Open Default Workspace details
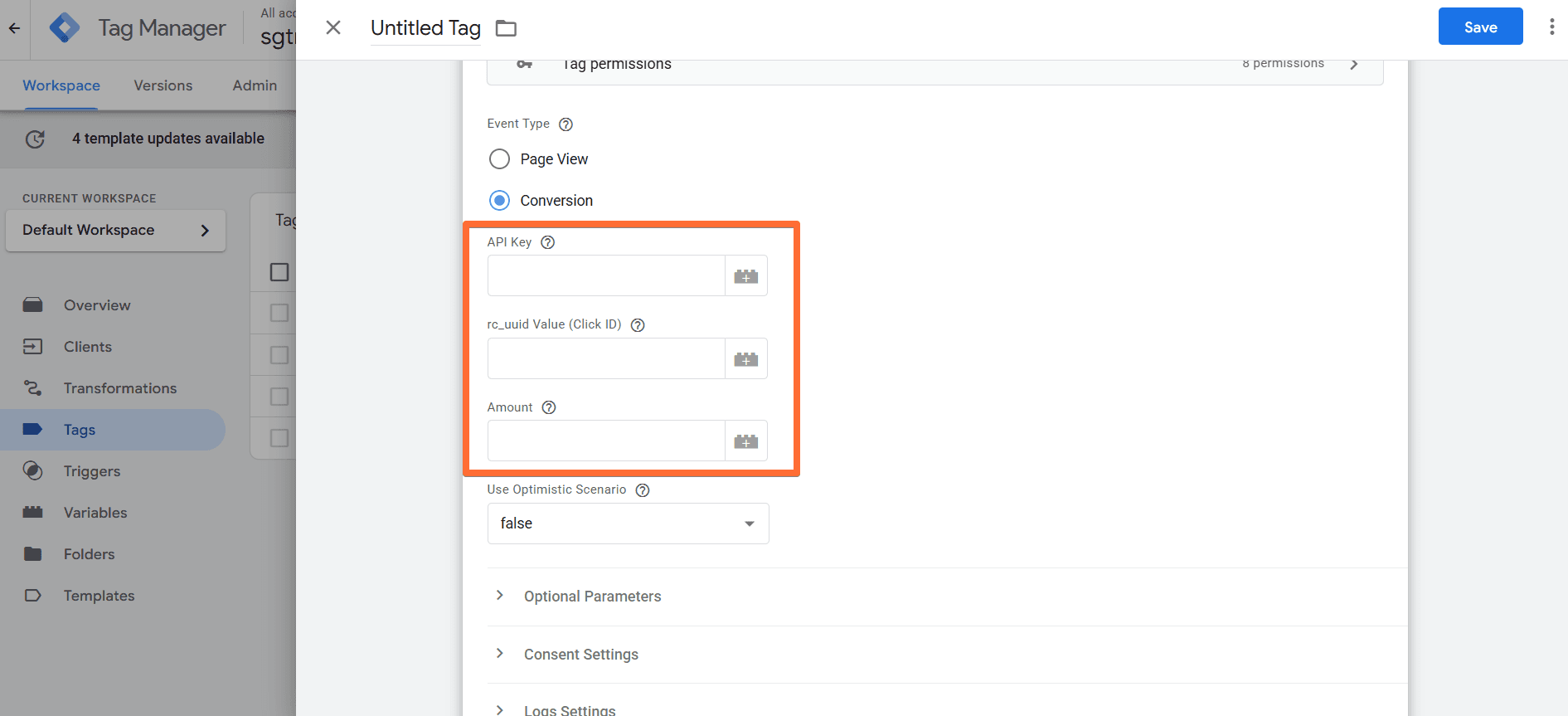Viewport: 1568px width, 716px height. (x=115, y=230)
